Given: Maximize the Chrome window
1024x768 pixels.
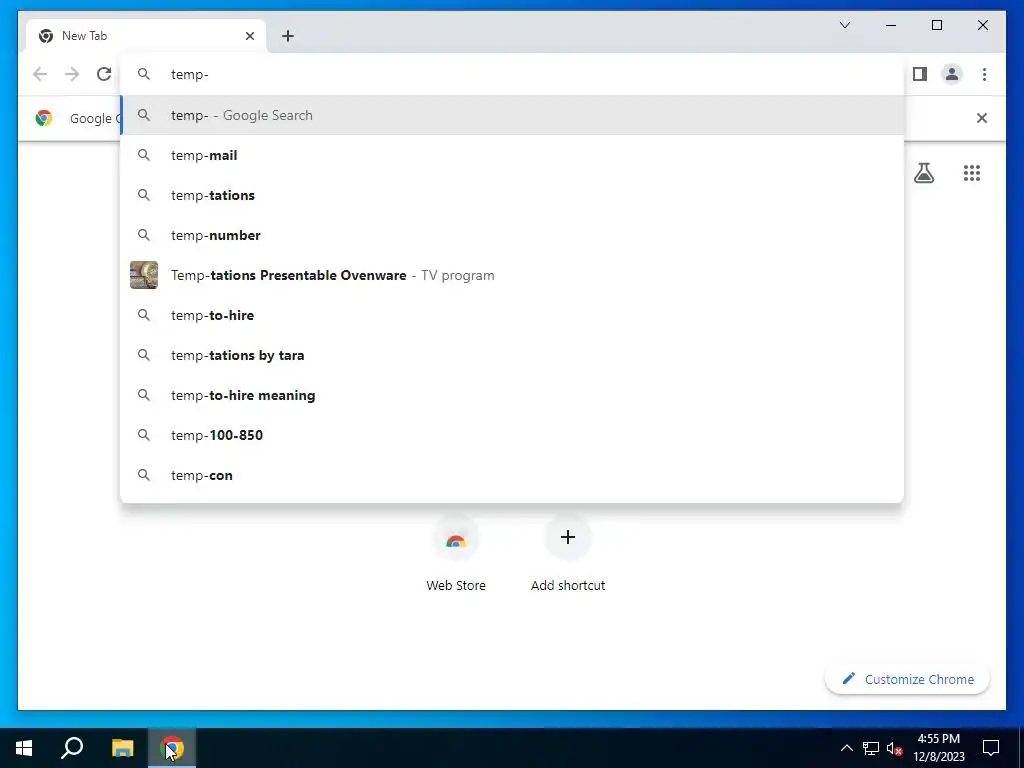Looking at the screenshot, I should (x=936, y=25).
